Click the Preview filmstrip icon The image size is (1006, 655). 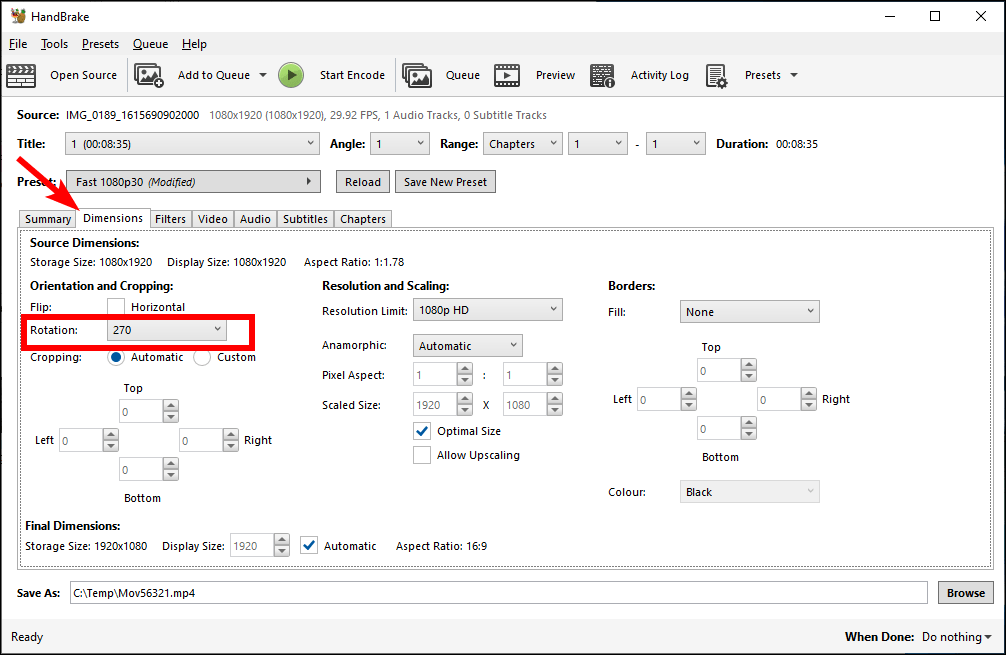point(507,76)
